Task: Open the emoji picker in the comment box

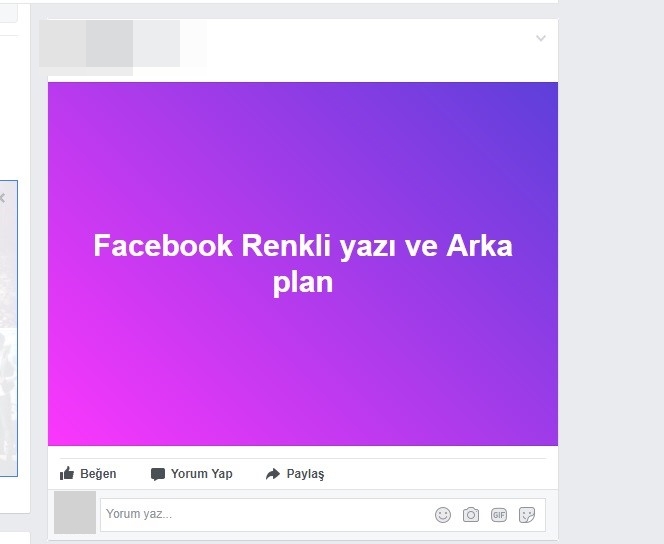Action: click(443, 515)
